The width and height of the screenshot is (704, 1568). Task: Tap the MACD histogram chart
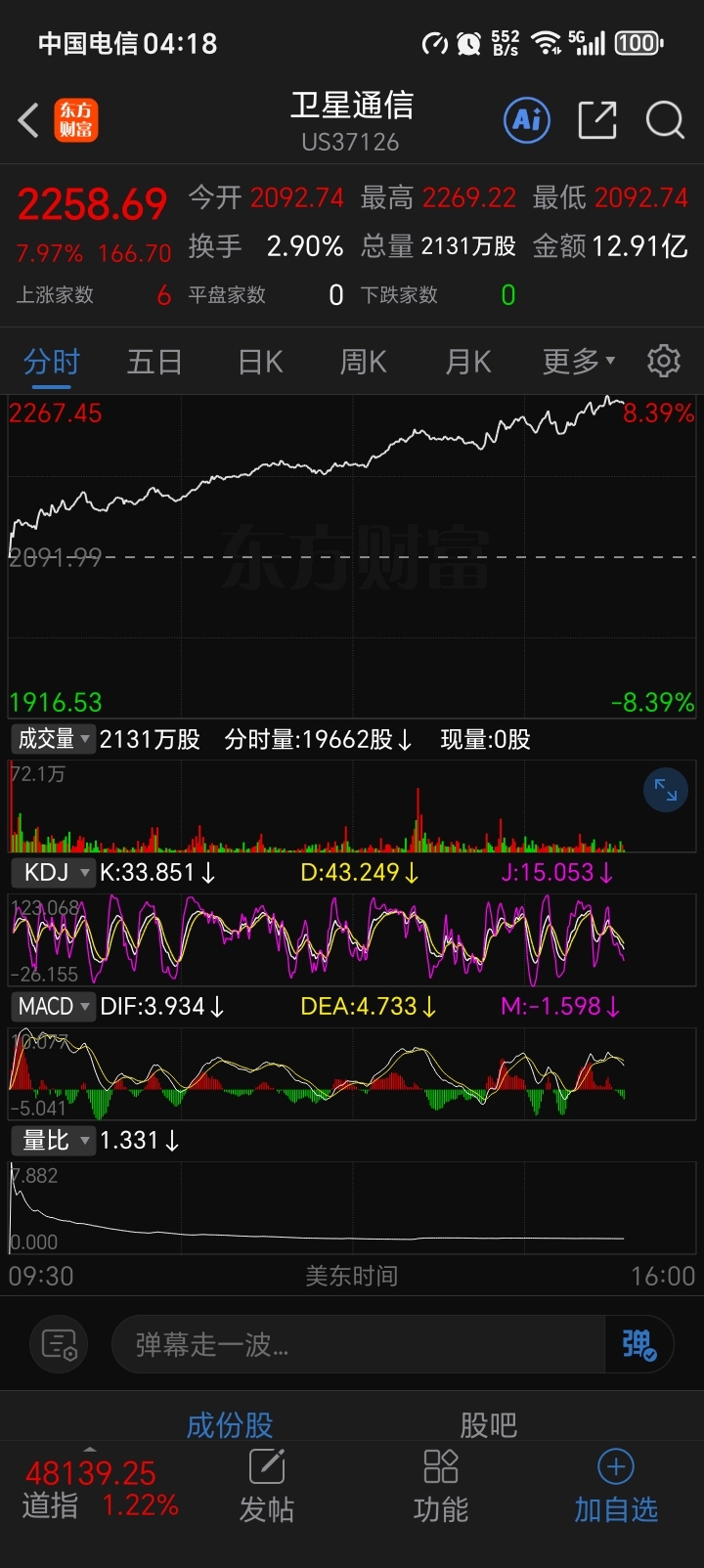click(352, 1073)
